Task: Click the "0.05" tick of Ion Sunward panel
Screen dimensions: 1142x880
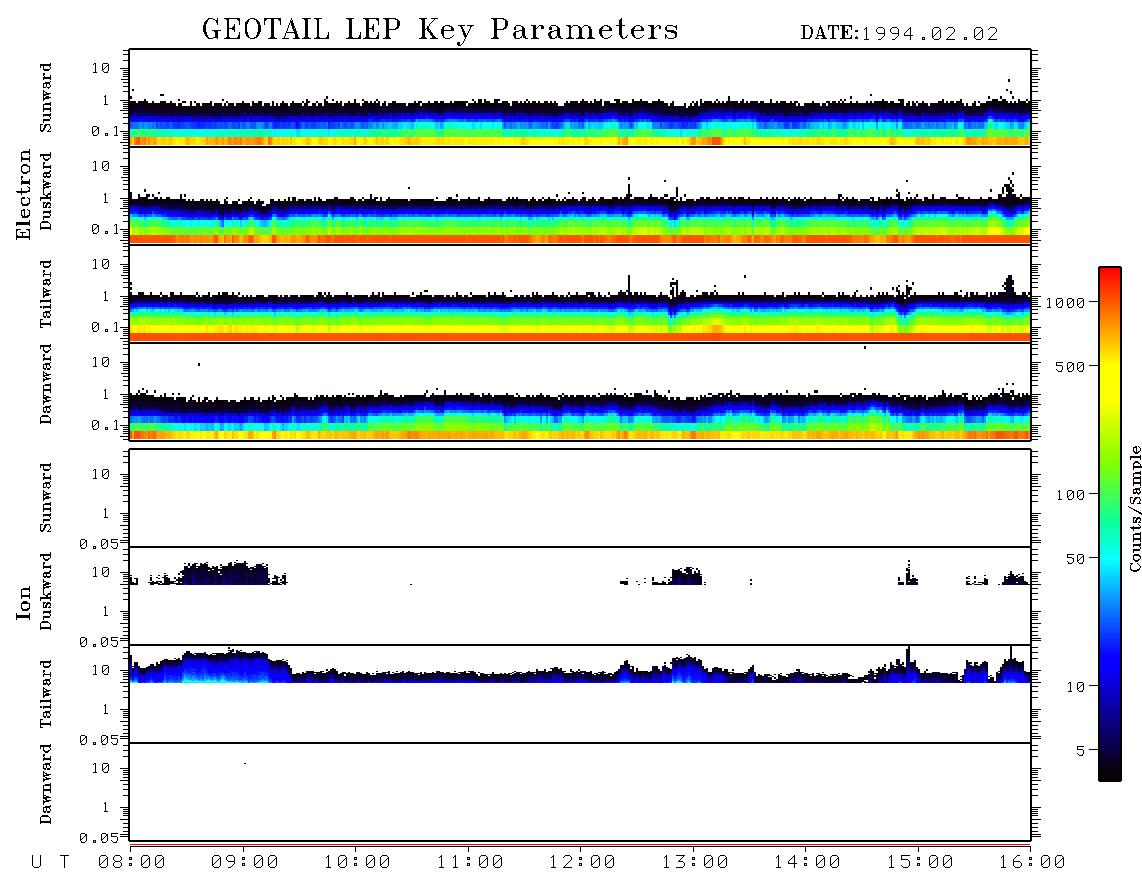Action: click(x=98, y=543)
